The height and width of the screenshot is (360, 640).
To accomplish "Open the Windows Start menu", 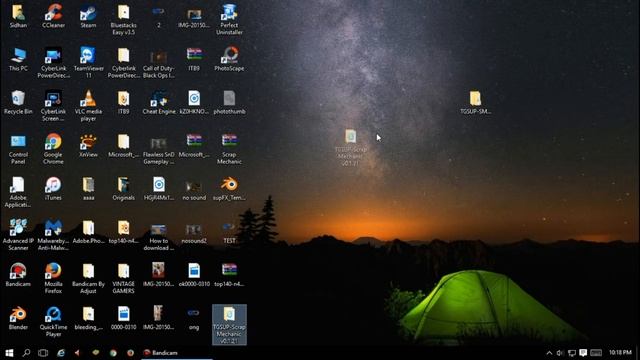I will tap(9, 353).
